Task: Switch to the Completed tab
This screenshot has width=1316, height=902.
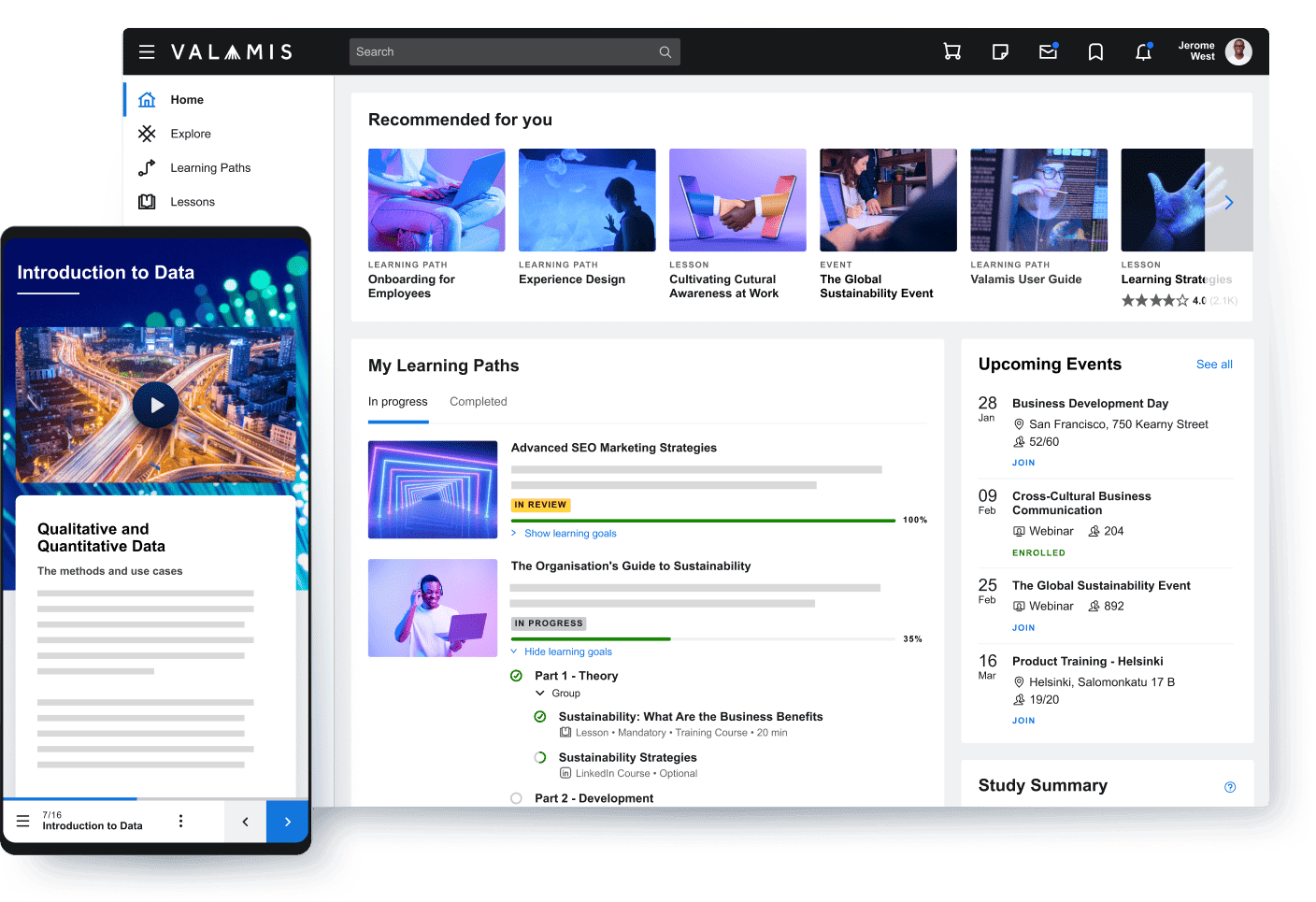Action: (x=478, y=401)
